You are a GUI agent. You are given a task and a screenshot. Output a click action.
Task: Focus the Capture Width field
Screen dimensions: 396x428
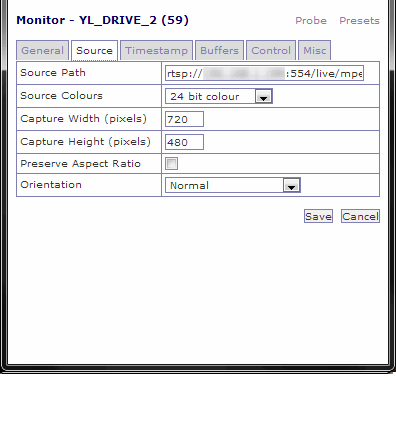tap(184, 119)
